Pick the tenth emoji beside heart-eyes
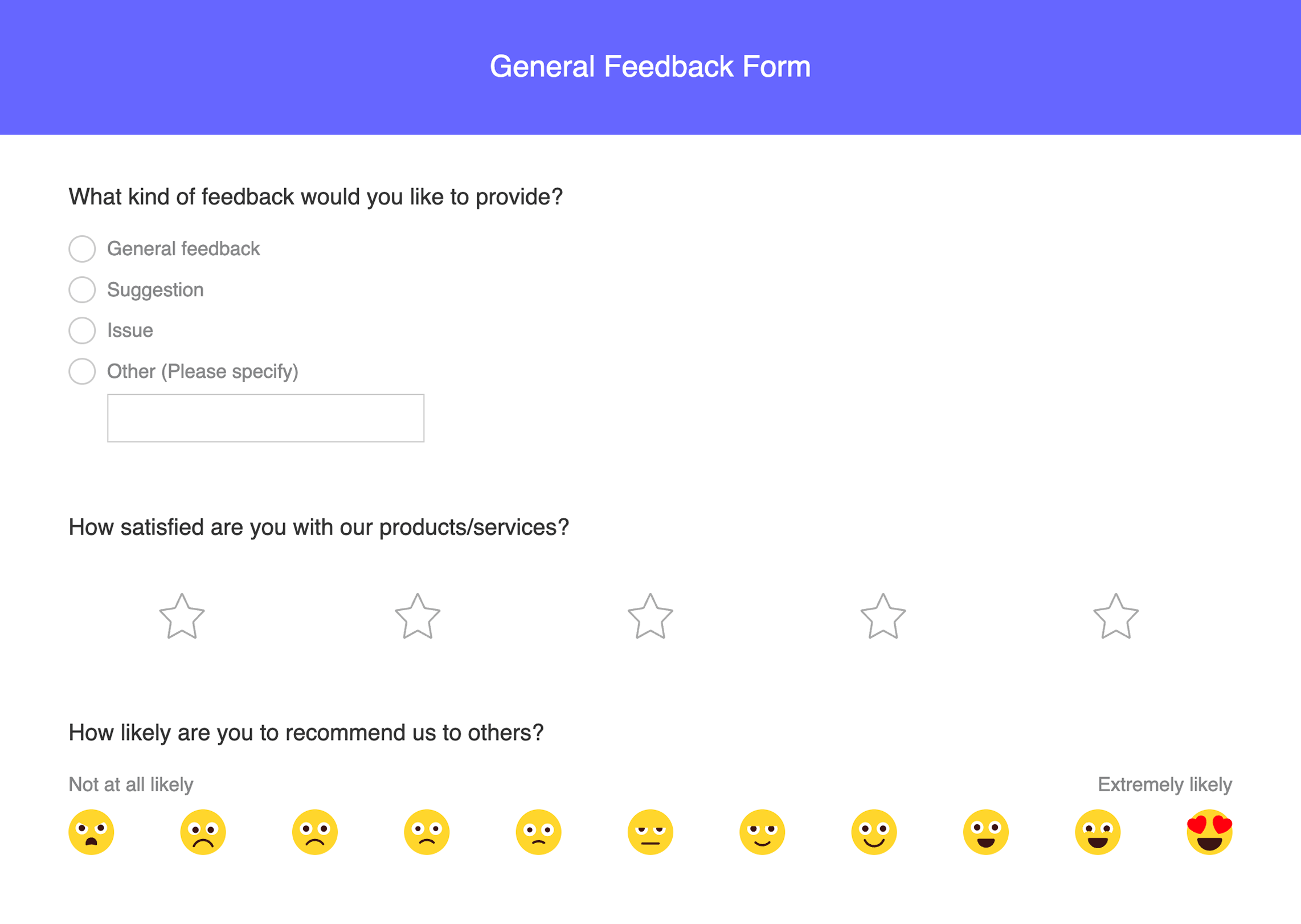 1097,832
